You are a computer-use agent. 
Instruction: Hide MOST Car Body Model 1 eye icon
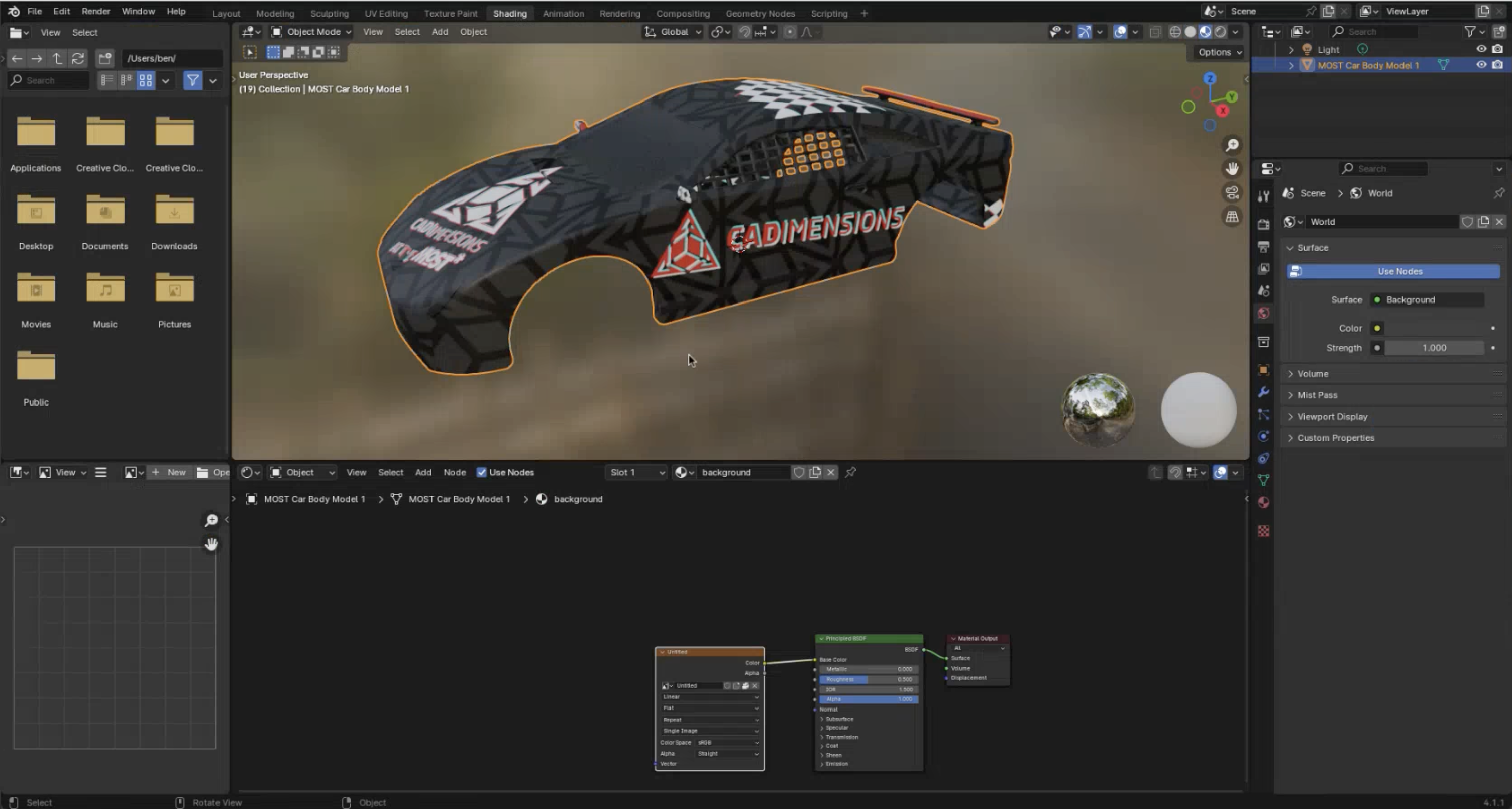click(x=1481, y=65)
